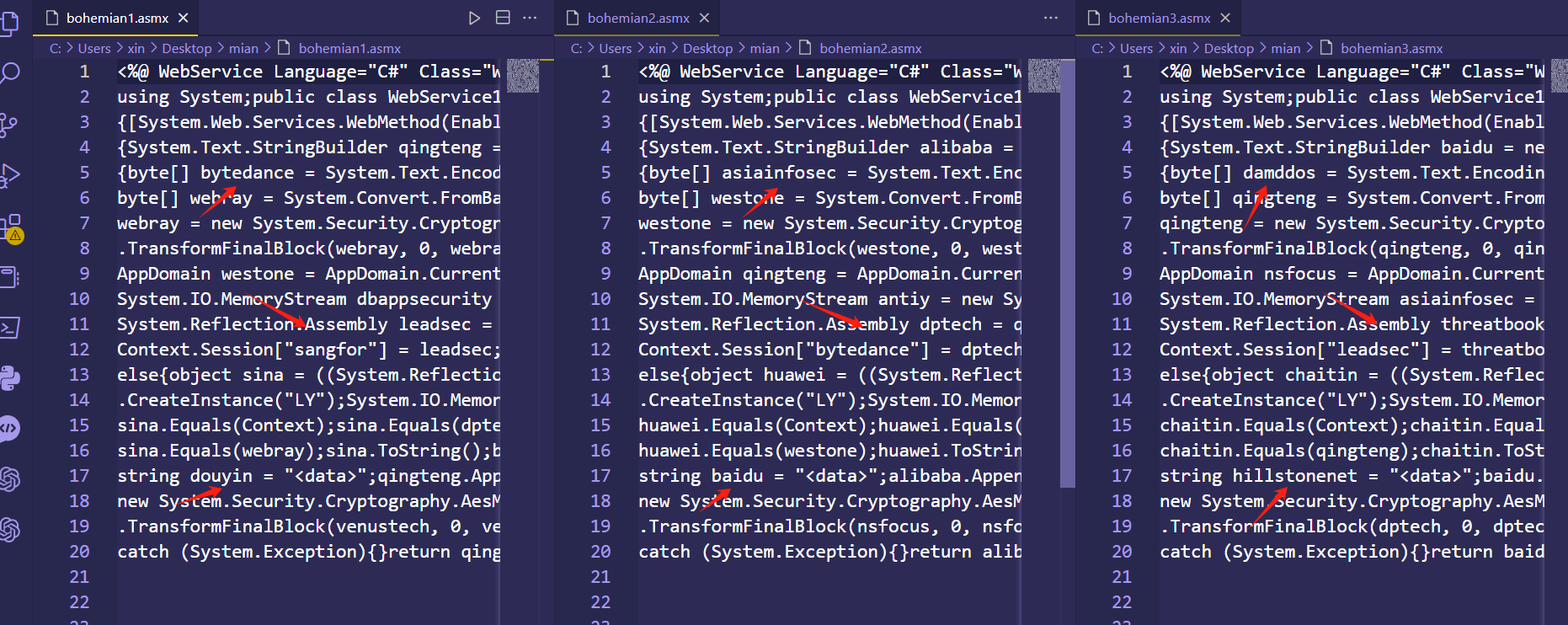Click the minimap of bohemian2 editor

click(x=1044, y=76)
